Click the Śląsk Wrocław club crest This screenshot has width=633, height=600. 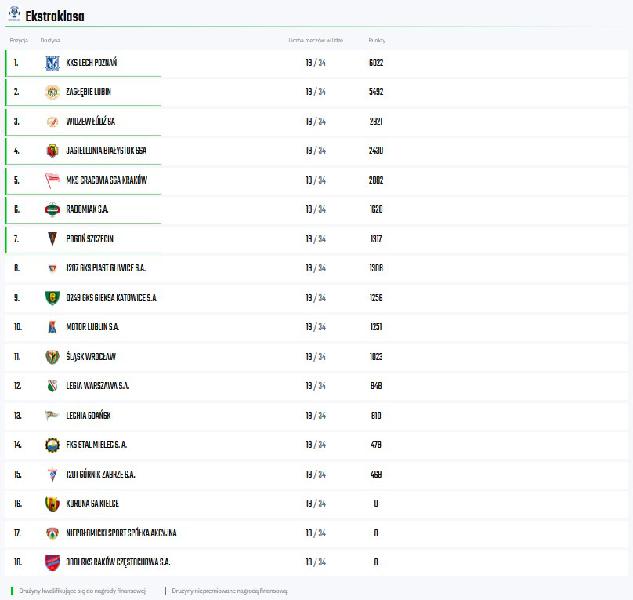(x=52, y=357)
